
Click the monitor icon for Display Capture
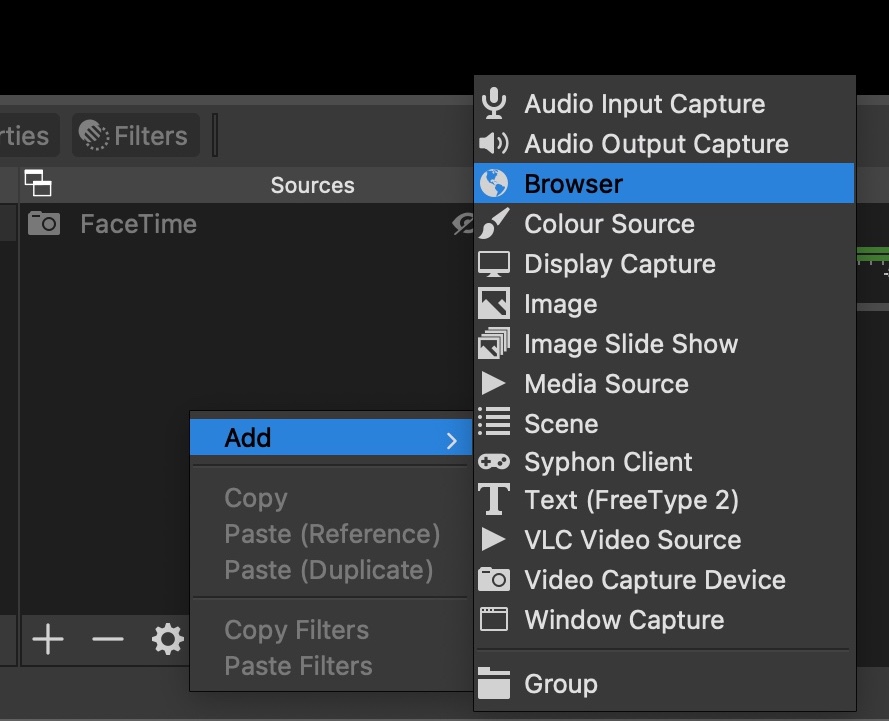[494, 264]
